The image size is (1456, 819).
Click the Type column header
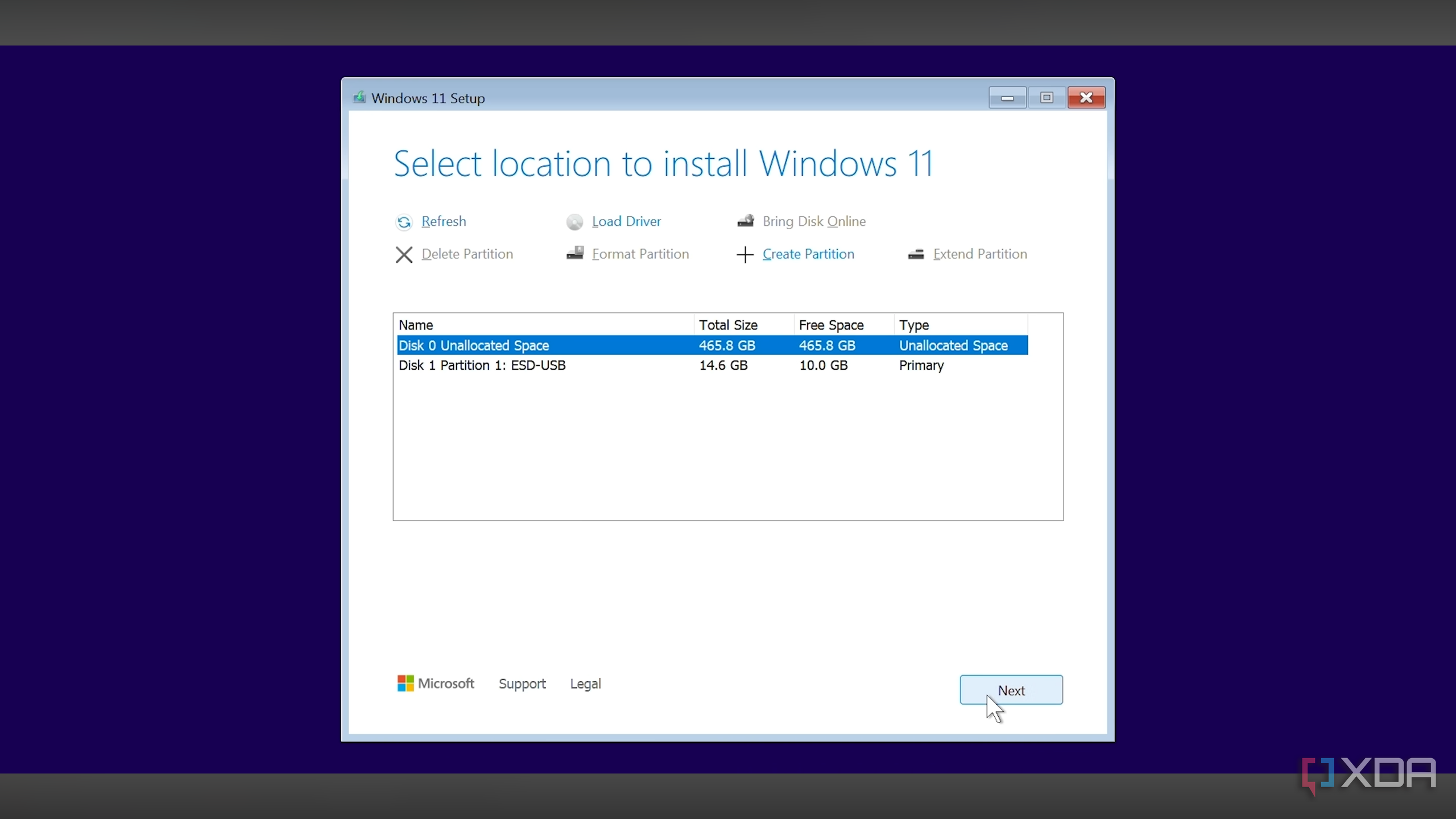click(961, 325)
